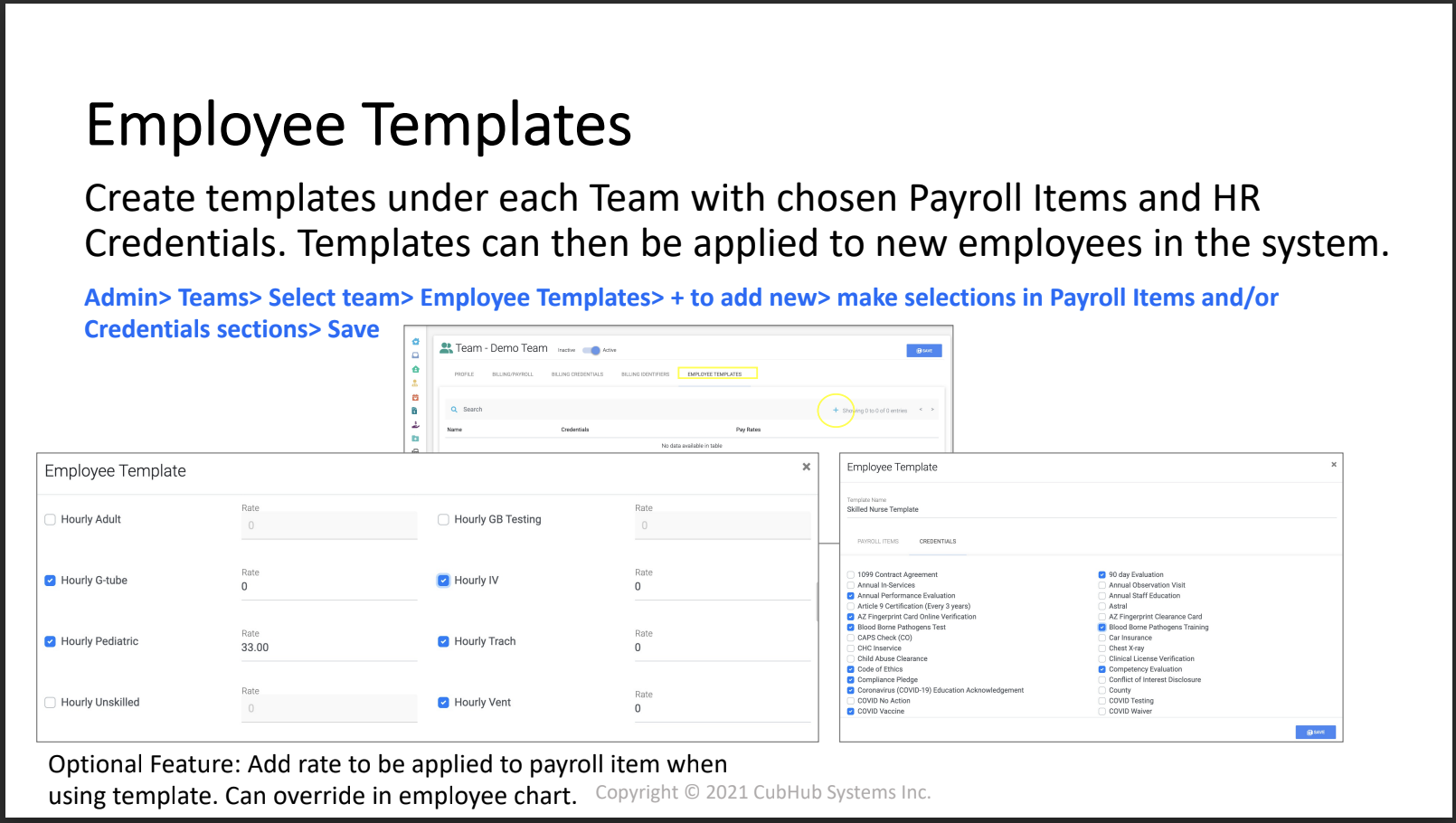Click the Hourly IV rate field
The width and height of the screenshot is (1456, 823).
click(723, 587)
